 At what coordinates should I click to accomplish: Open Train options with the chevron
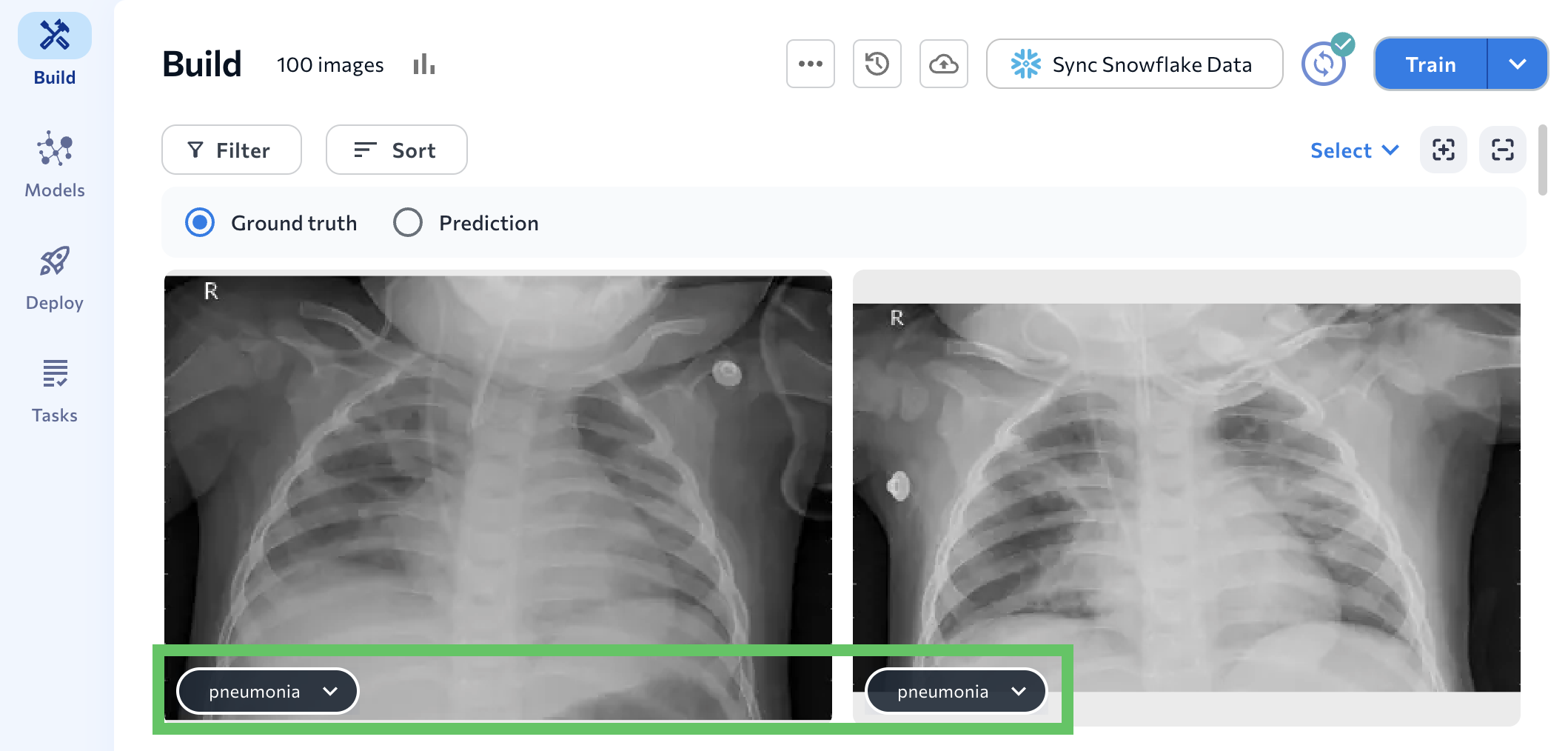point(1517,64)
